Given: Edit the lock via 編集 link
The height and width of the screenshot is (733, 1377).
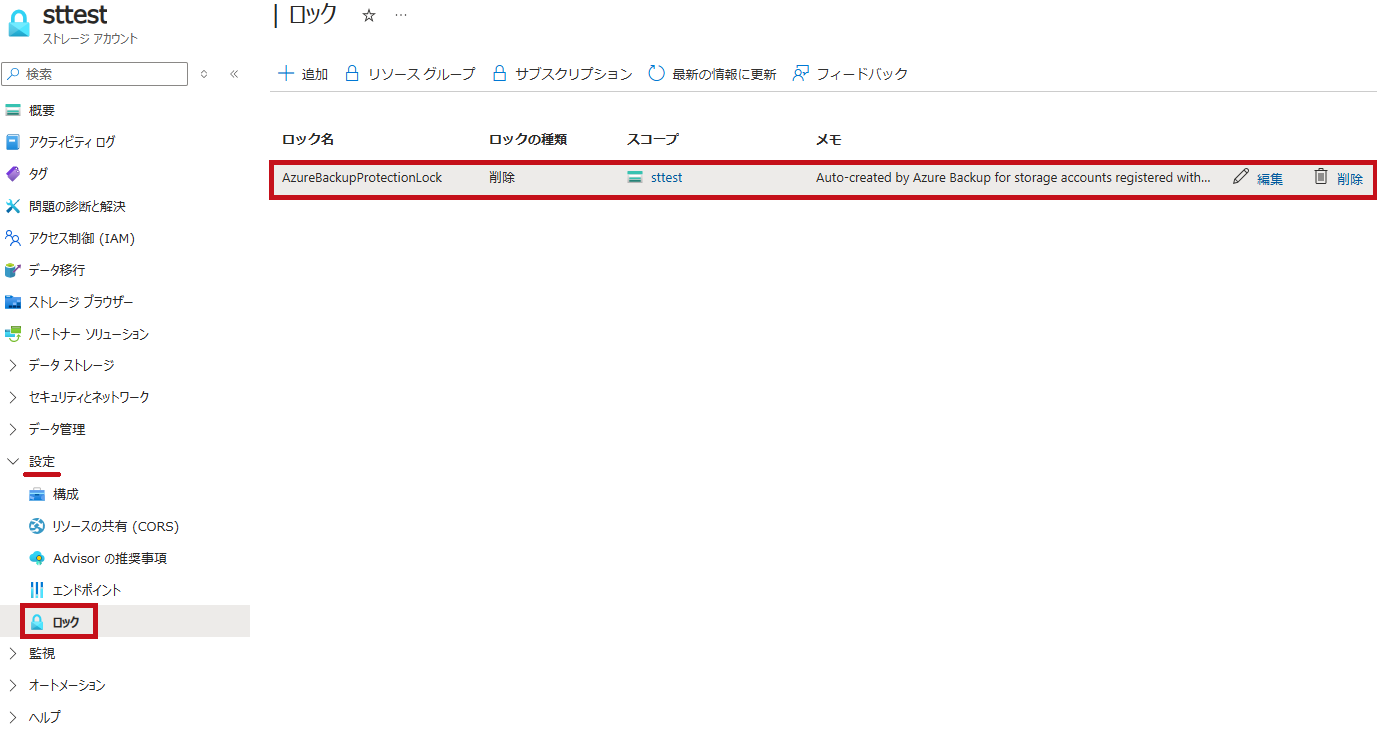Looking at the screenshot, I should [x=1270, y=179].
